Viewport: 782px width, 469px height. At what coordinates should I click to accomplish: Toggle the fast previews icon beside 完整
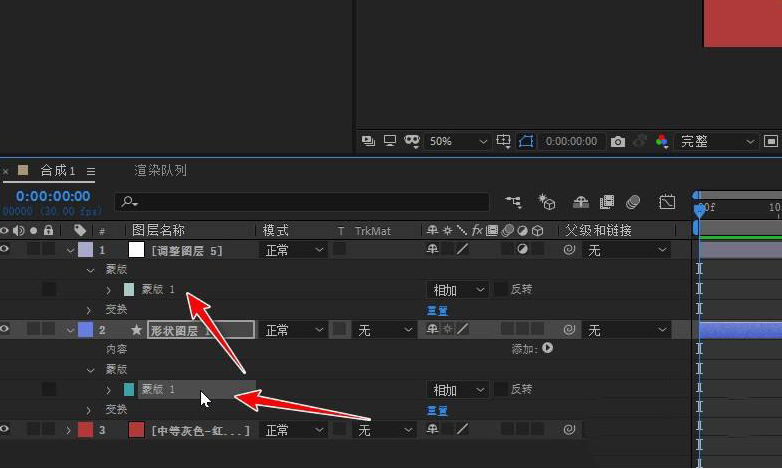pos(771,141)
